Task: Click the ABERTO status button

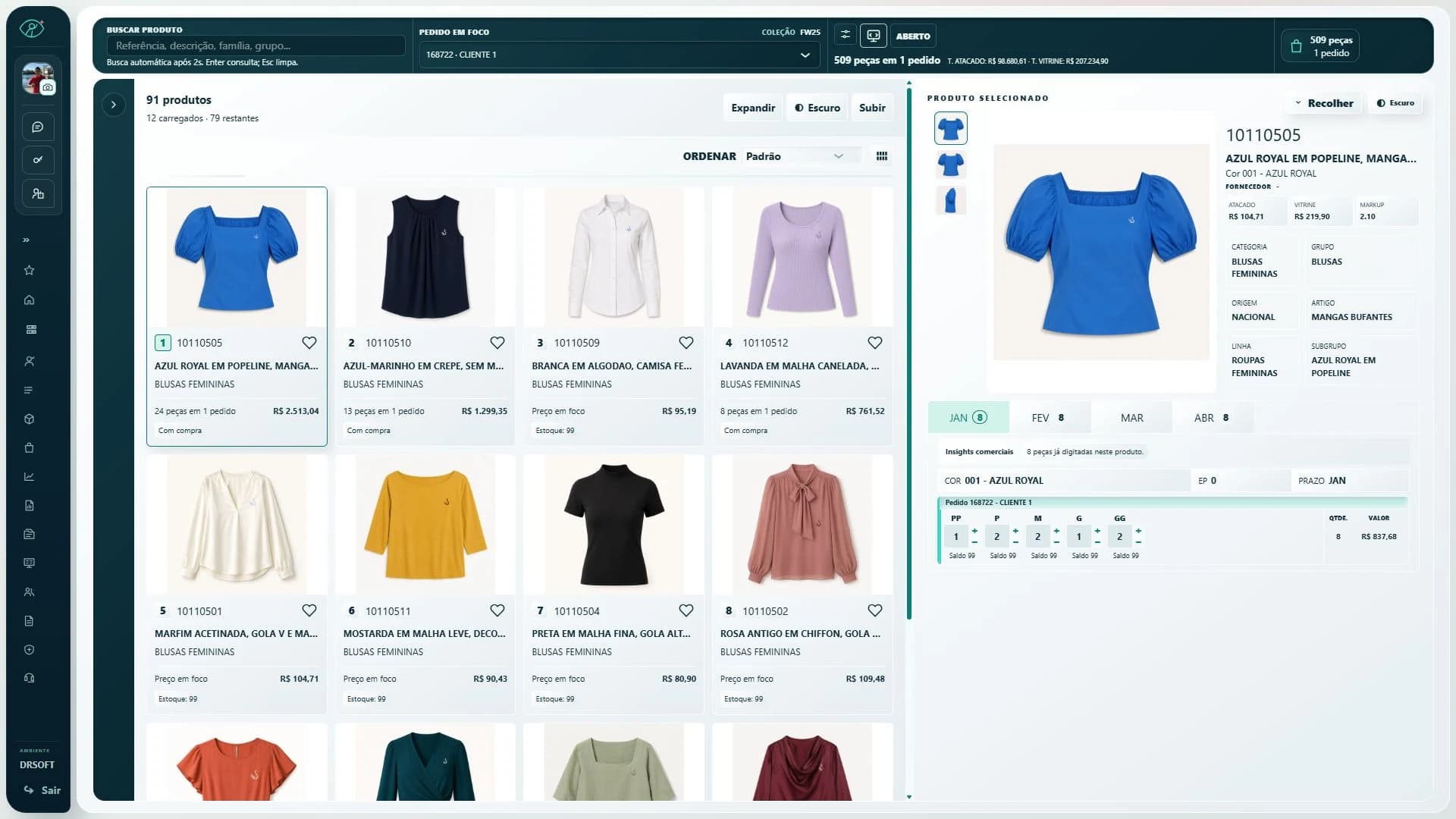Action: (x=913, y=36)
